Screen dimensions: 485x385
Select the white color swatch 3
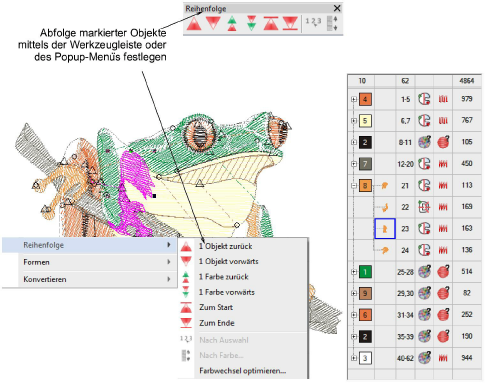pos(365,358)
